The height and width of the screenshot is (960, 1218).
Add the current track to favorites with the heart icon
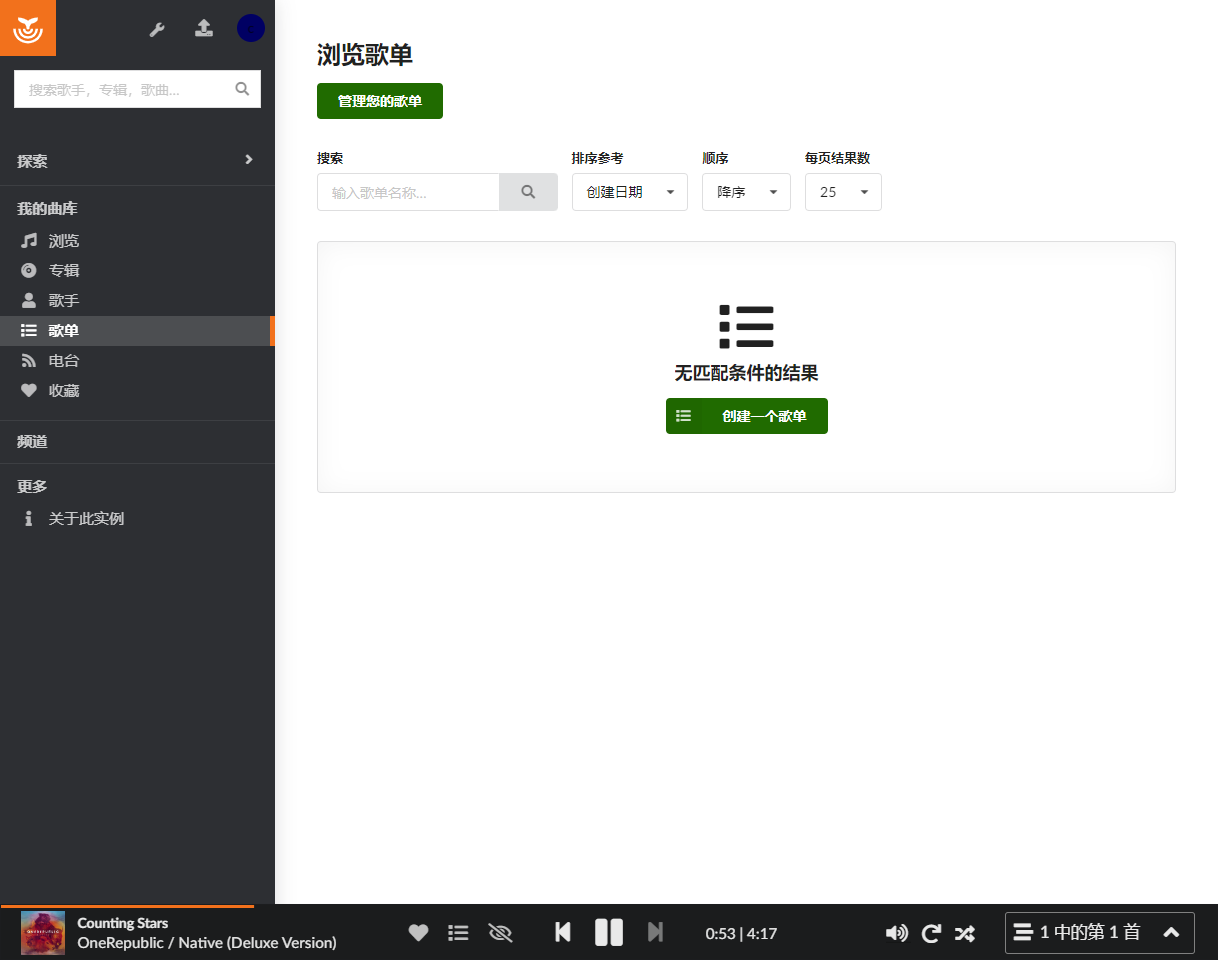point(418,933)
